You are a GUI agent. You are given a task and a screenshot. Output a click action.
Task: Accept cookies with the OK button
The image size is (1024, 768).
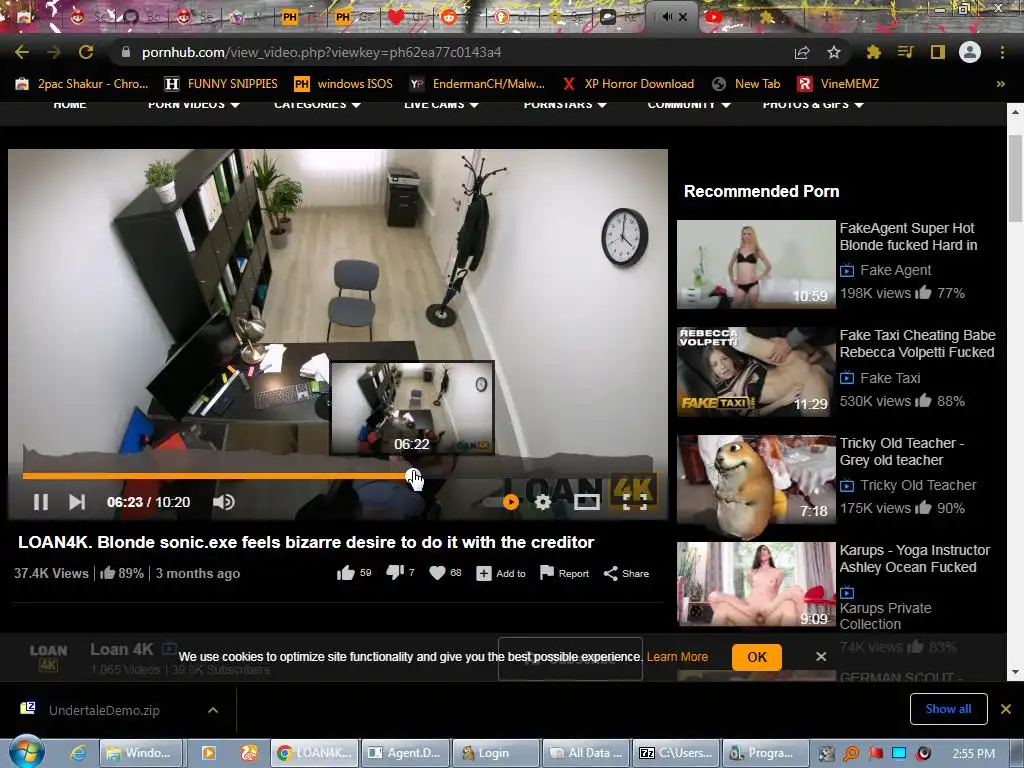756,657
